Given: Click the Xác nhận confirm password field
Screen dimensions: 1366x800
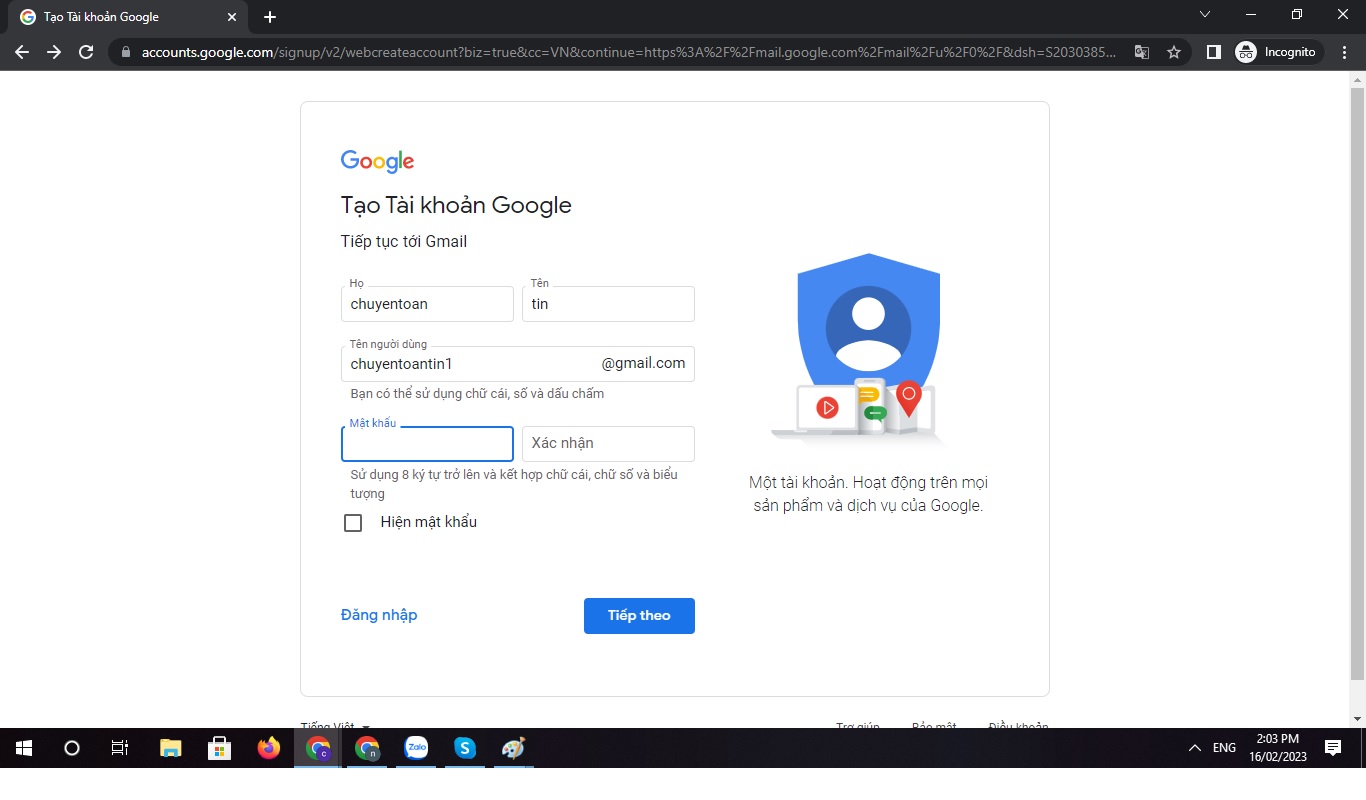Looking at the screenshot, I should (x=608, y=444).
